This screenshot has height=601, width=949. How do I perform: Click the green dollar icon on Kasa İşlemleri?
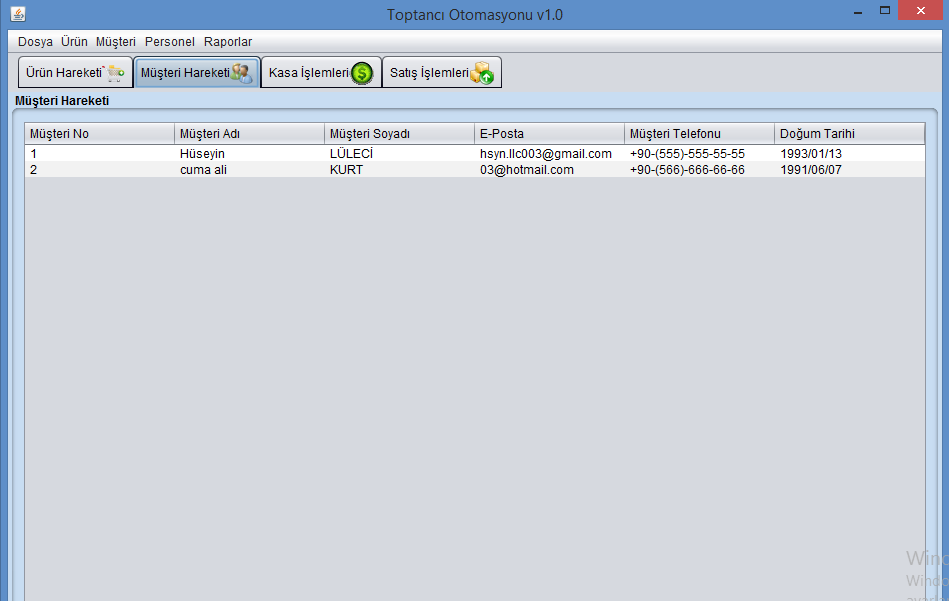[361, 73]
